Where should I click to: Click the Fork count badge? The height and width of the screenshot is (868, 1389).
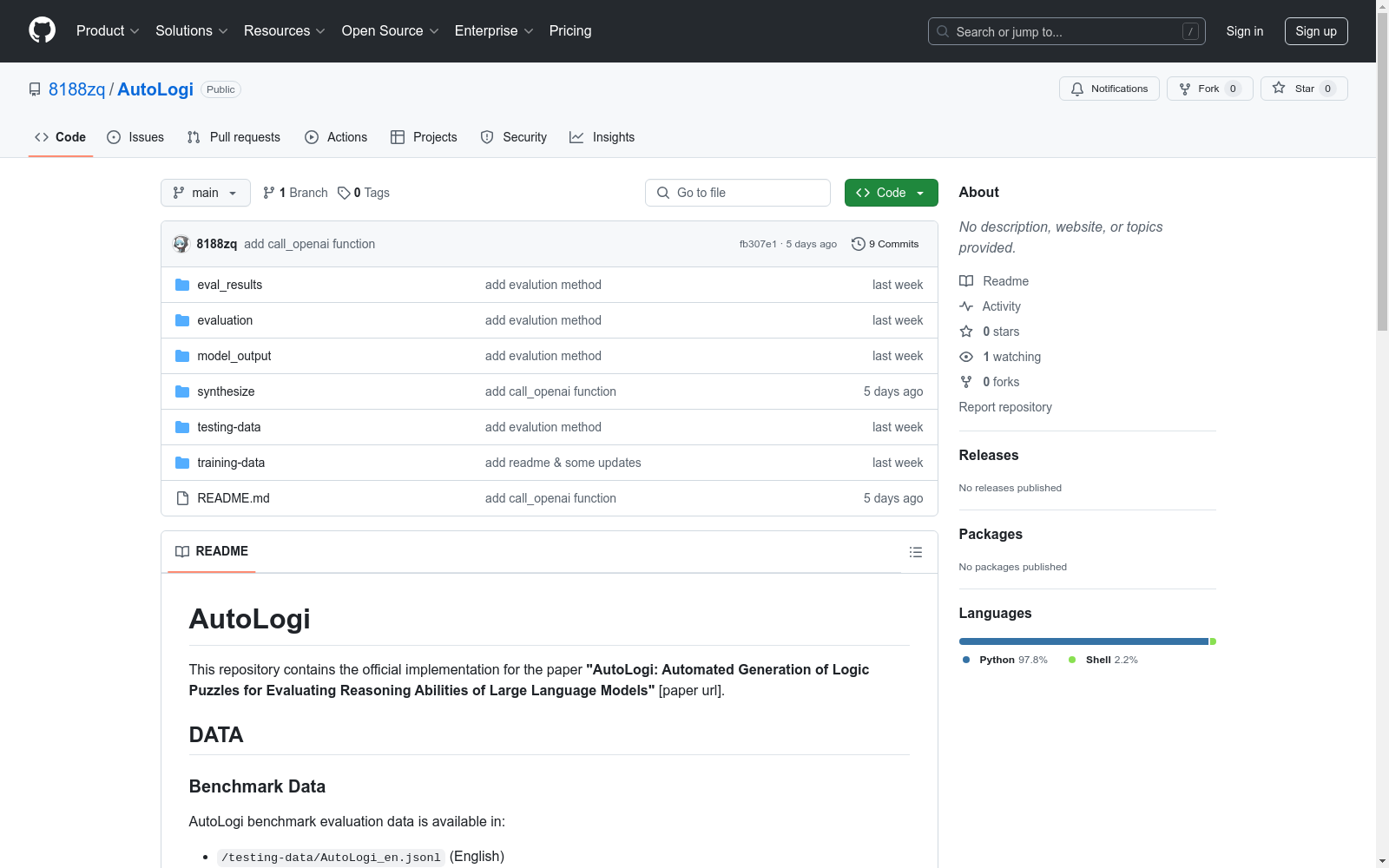1233,89
